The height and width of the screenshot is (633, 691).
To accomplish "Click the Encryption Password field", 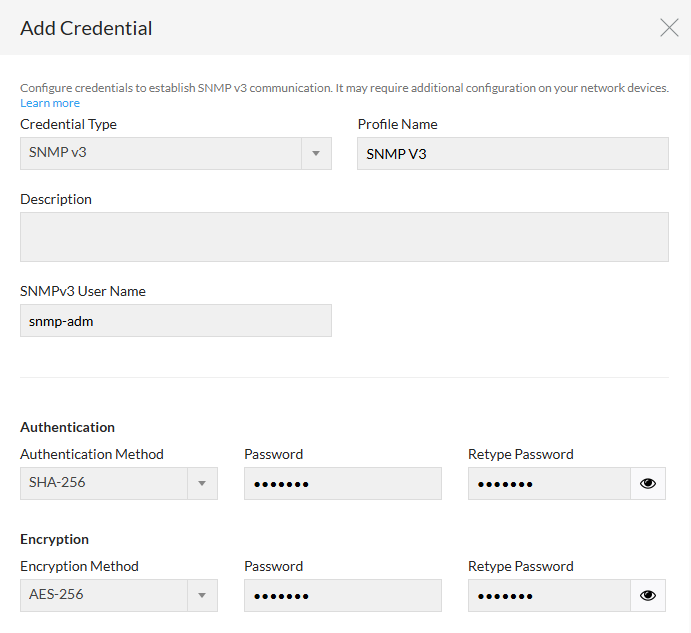I will tap(342, 596).
